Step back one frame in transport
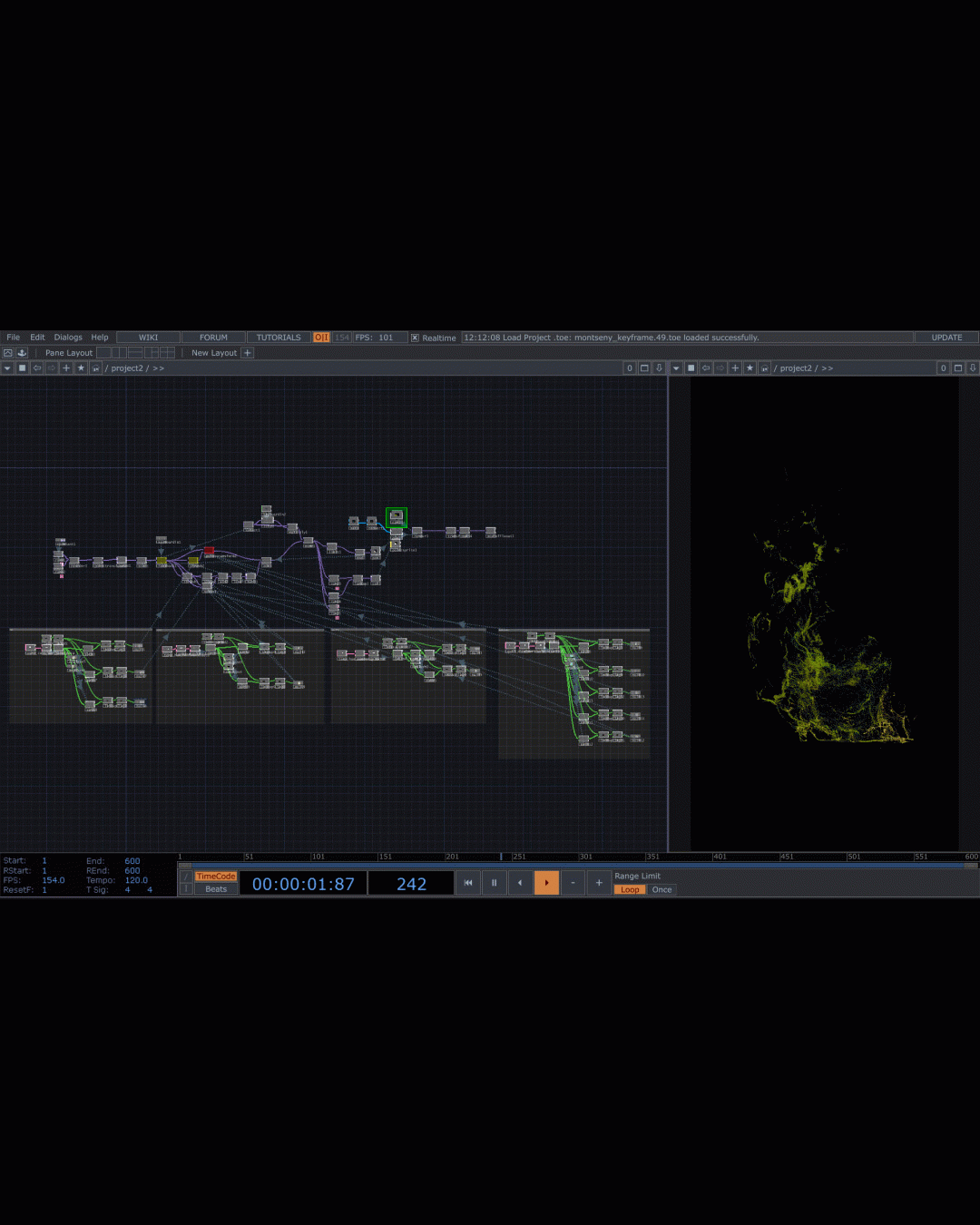The width and height of the screenshot is (980, 1225). click(520, 883)
